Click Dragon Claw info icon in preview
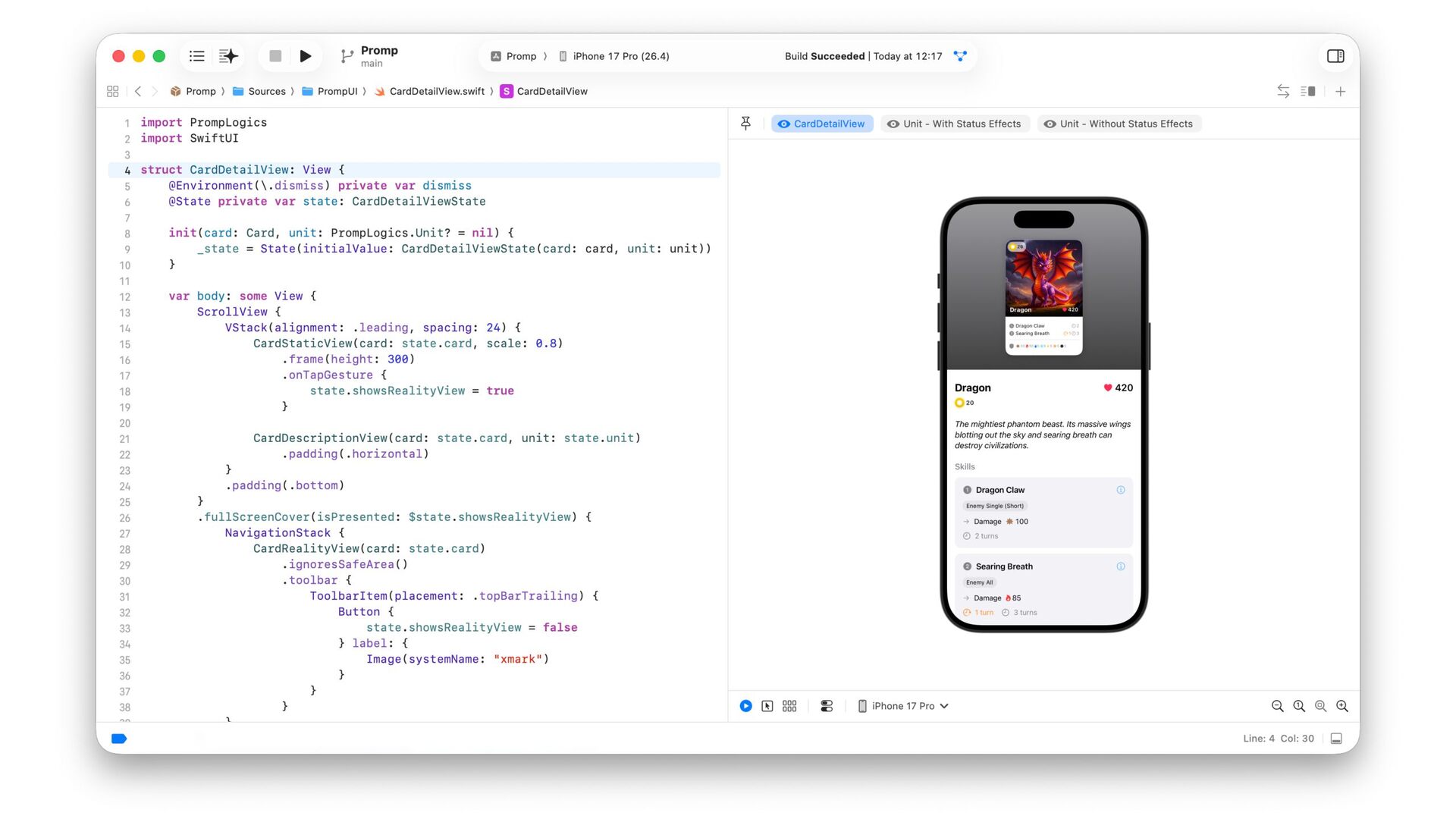Screen dimensions: 1456x819 coord(1120,490)
